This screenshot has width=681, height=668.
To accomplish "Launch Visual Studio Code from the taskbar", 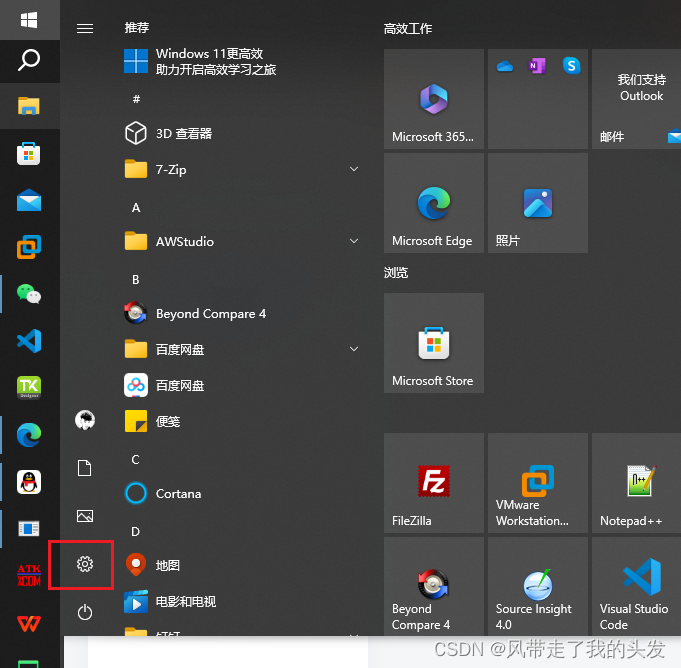I will coord(29,341).
